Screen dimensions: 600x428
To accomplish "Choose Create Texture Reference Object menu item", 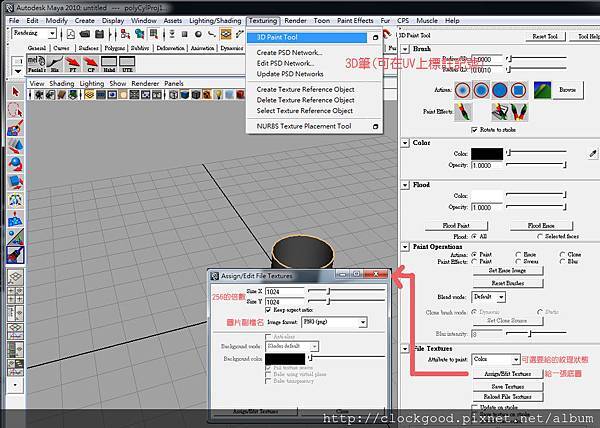I will pos(305,89).
